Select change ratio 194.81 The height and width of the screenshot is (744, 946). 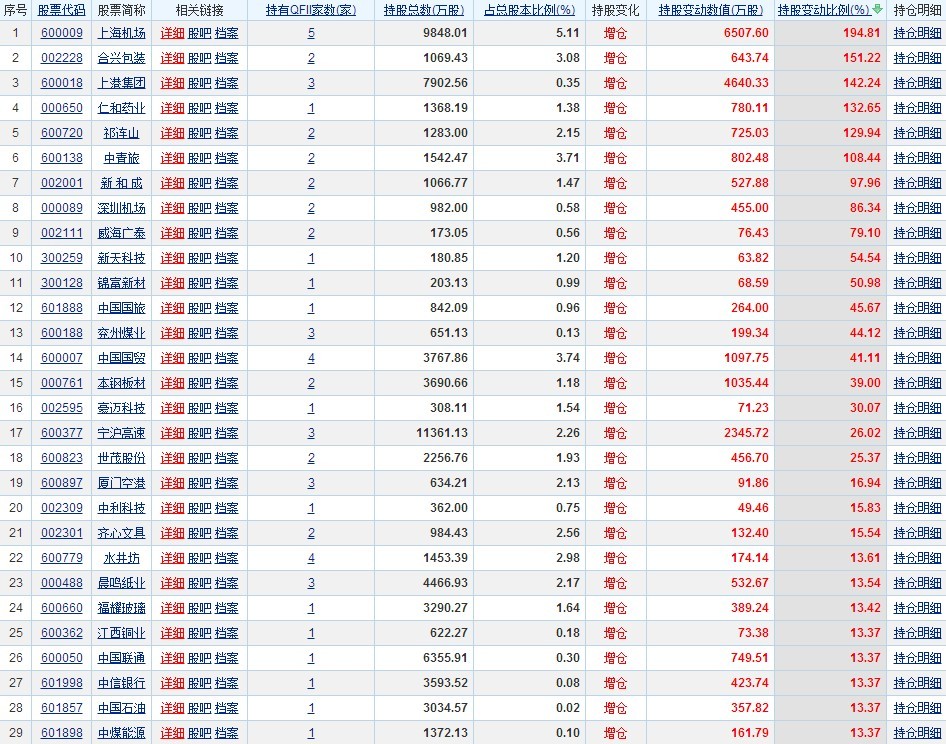point(862,33)
